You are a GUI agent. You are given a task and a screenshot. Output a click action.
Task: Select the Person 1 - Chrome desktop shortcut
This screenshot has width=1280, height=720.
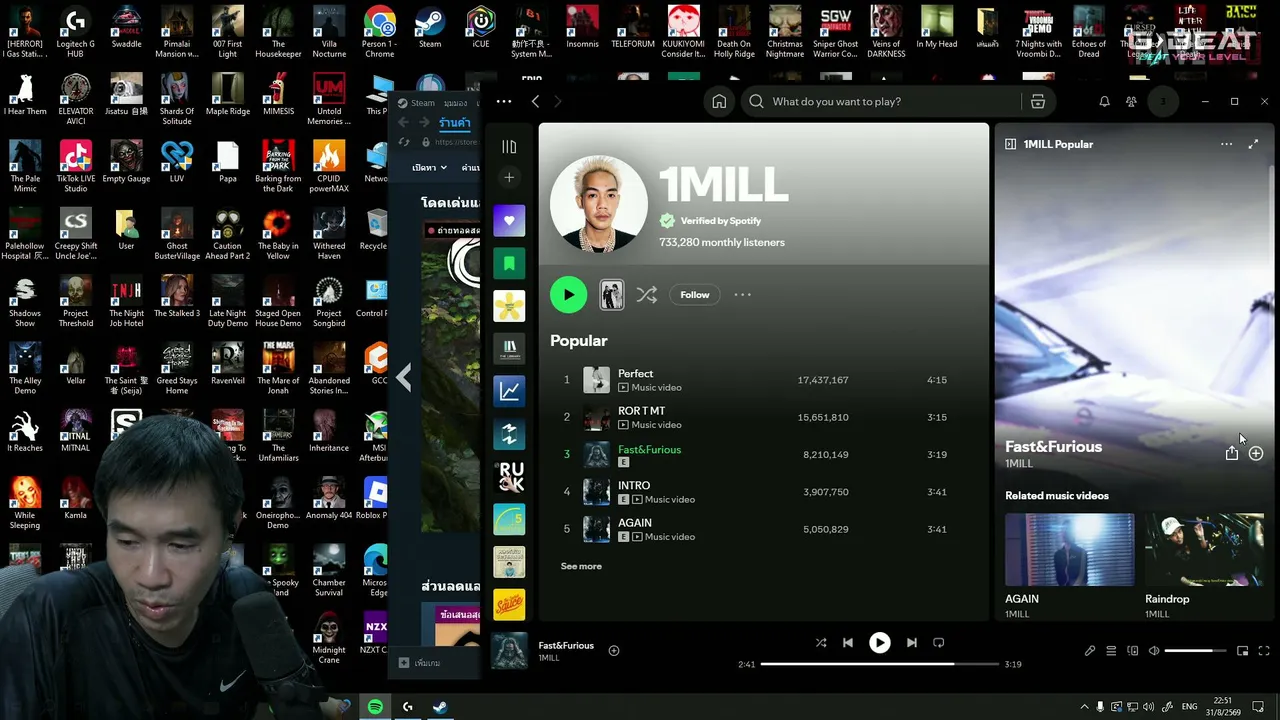pyautogui.click(x=379, y=32)
